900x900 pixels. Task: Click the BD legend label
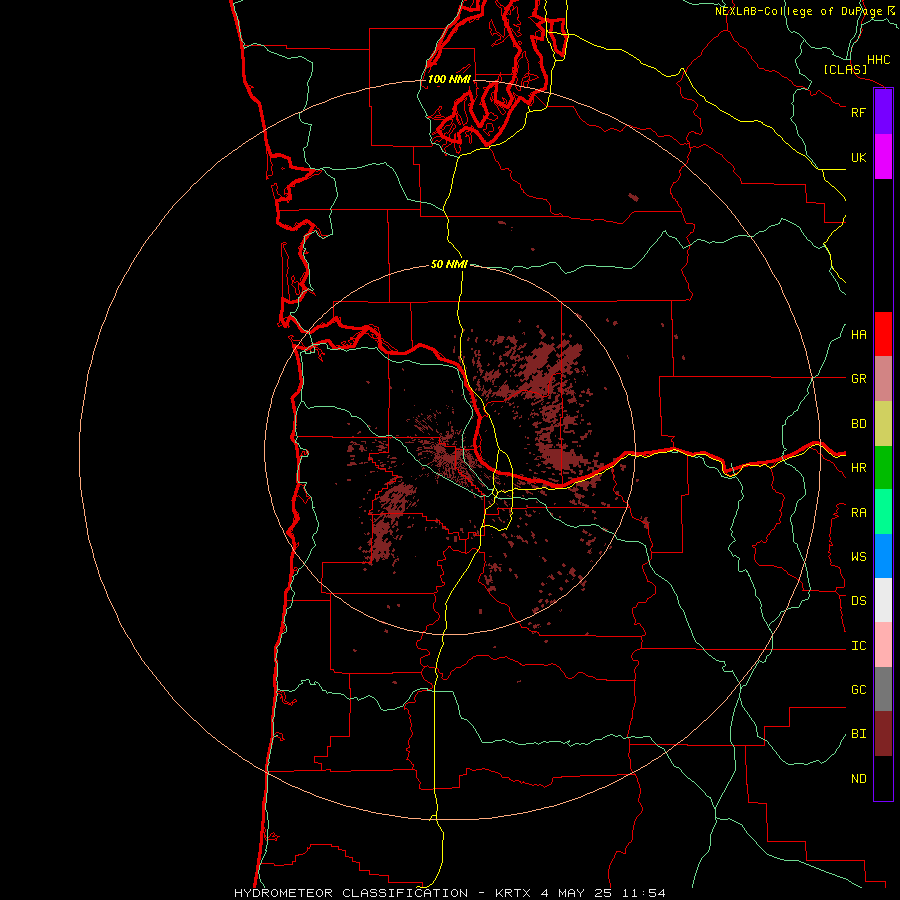pyautogui.click(x=859, y=424)
